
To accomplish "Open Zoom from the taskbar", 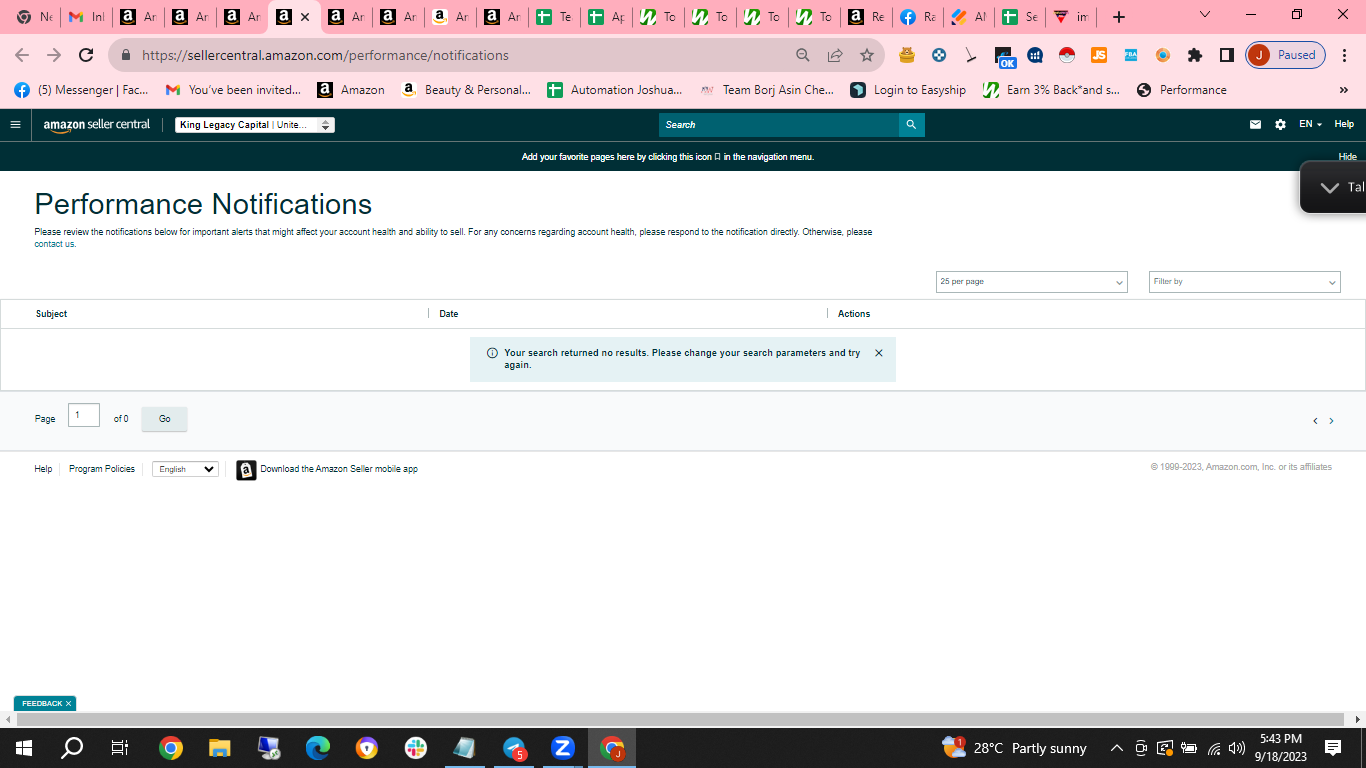I will pyautogui.click(x=563, y=748).
